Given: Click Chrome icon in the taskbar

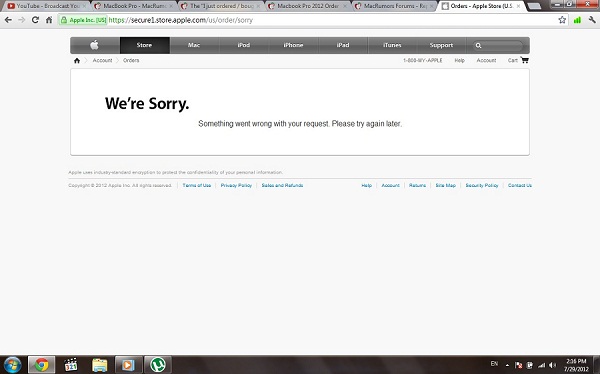Looking at the screenshot, I should tap(41, 364).
